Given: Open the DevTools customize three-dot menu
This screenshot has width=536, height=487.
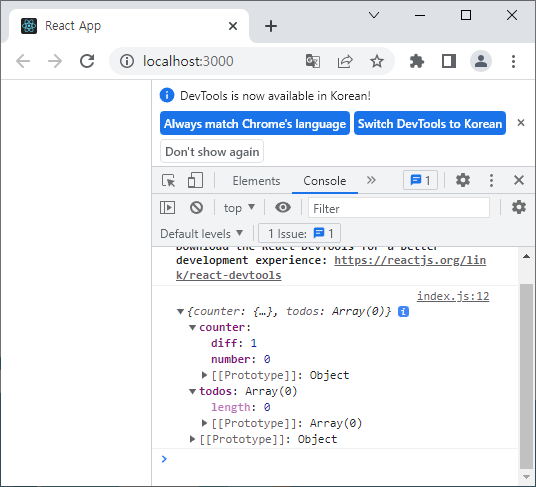Looking at the screenshot, I should point(491,180).
